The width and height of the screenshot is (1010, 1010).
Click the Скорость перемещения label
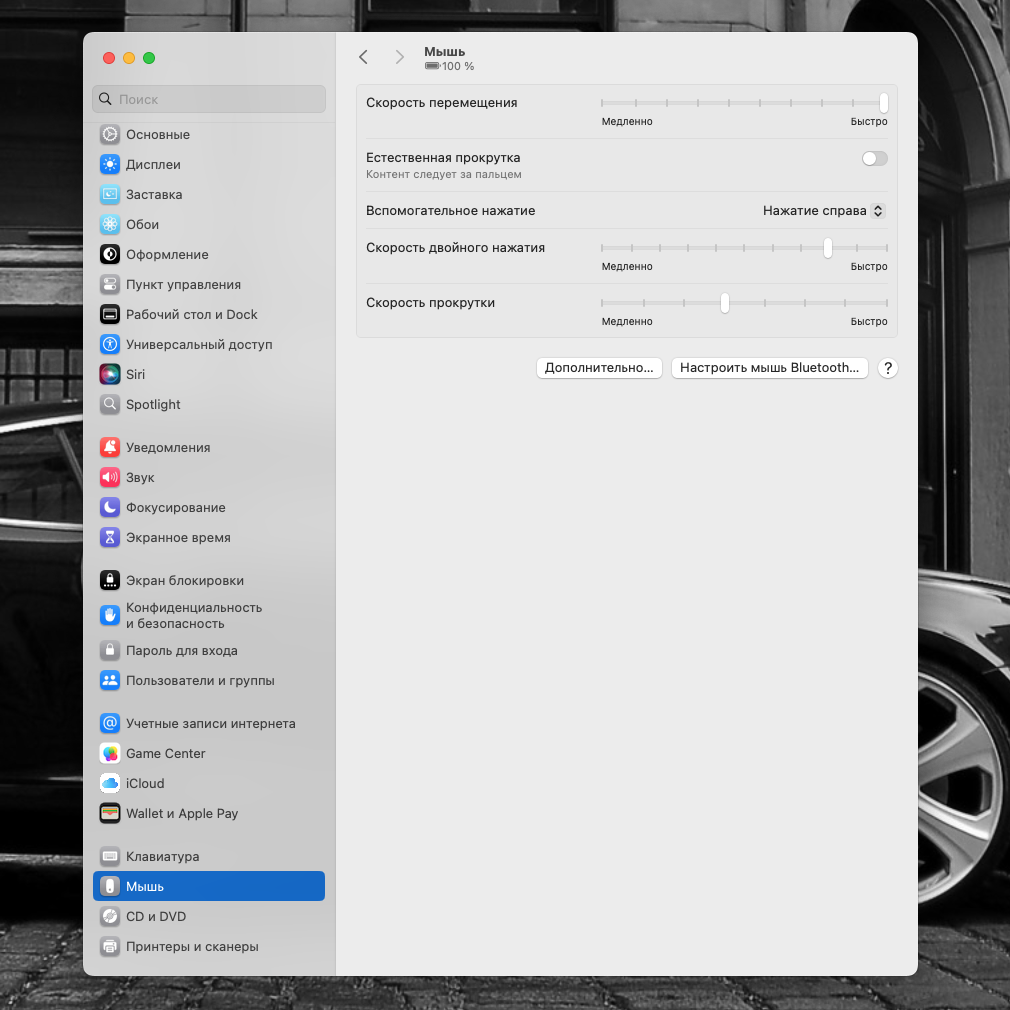(441, 103)
